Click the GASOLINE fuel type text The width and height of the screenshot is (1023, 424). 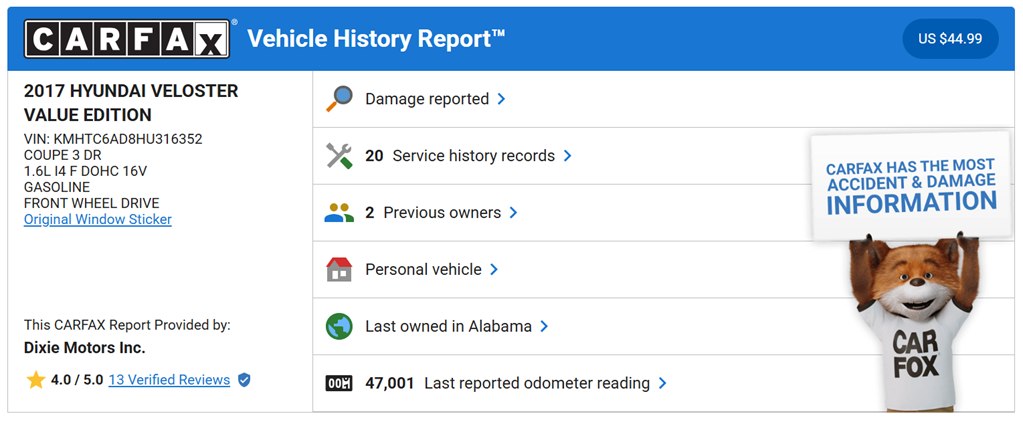point(57,187)
